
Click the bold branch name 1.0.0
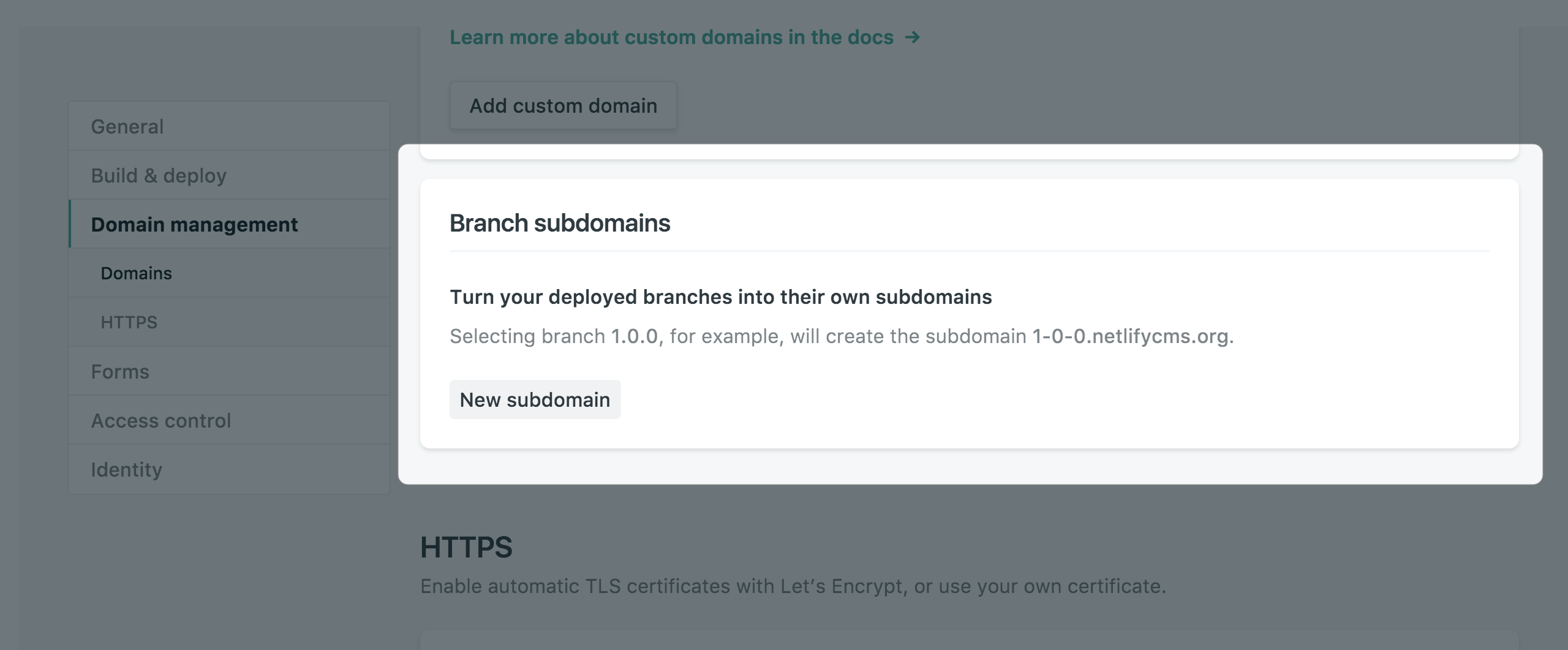[x=634, y=336]
